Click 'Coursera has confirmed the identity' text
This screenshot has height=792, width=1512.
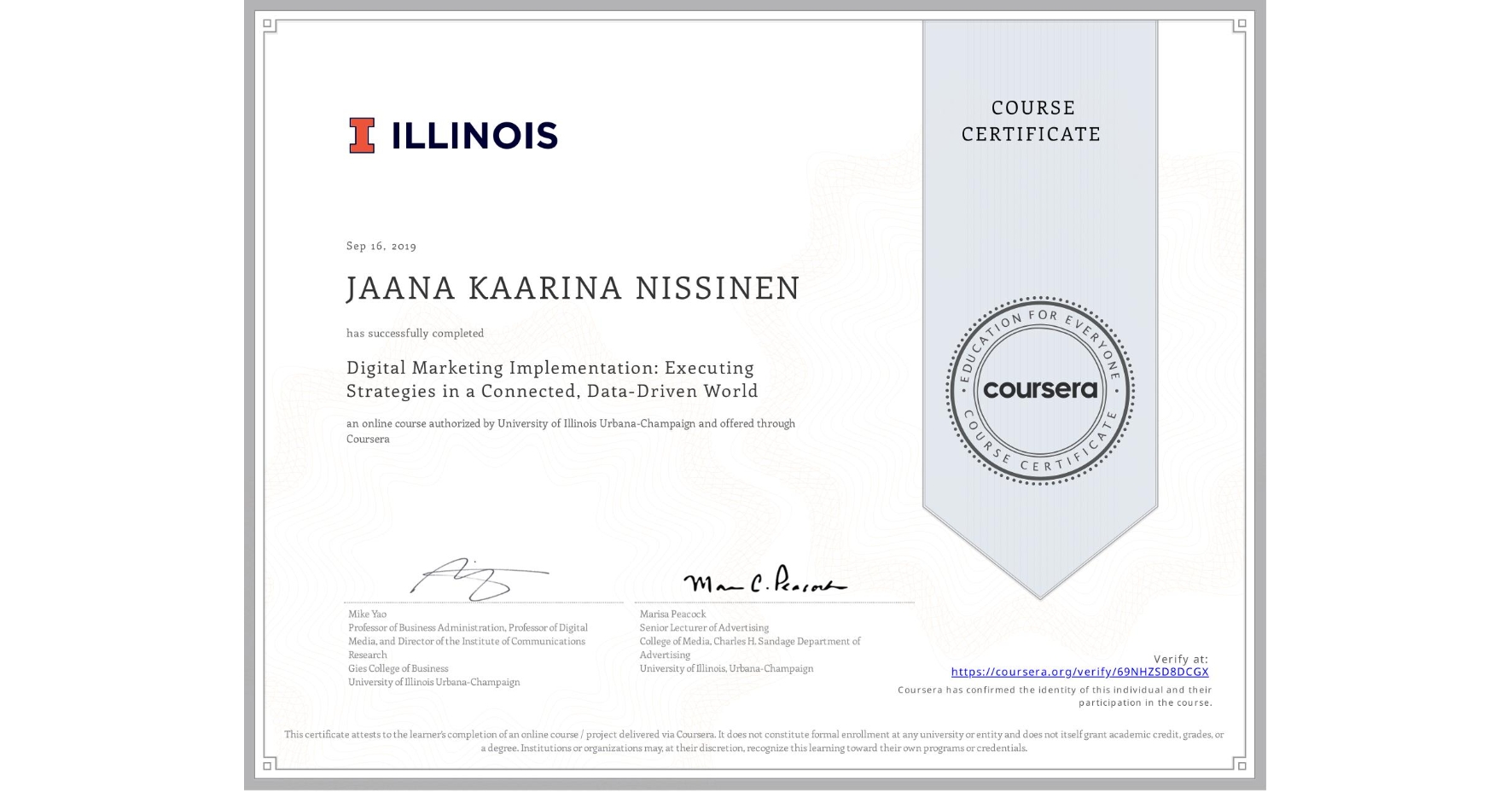pos(1055,690)
